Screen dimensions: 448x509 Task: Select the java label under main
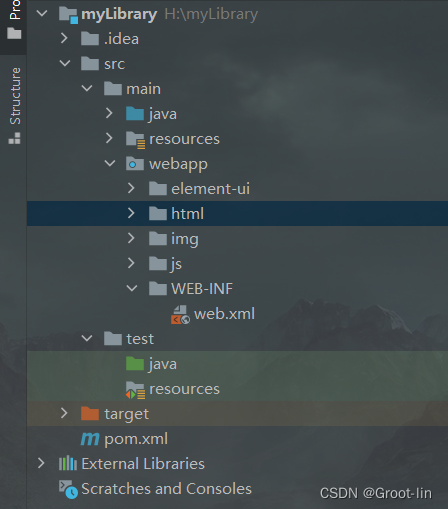point(163,115)
